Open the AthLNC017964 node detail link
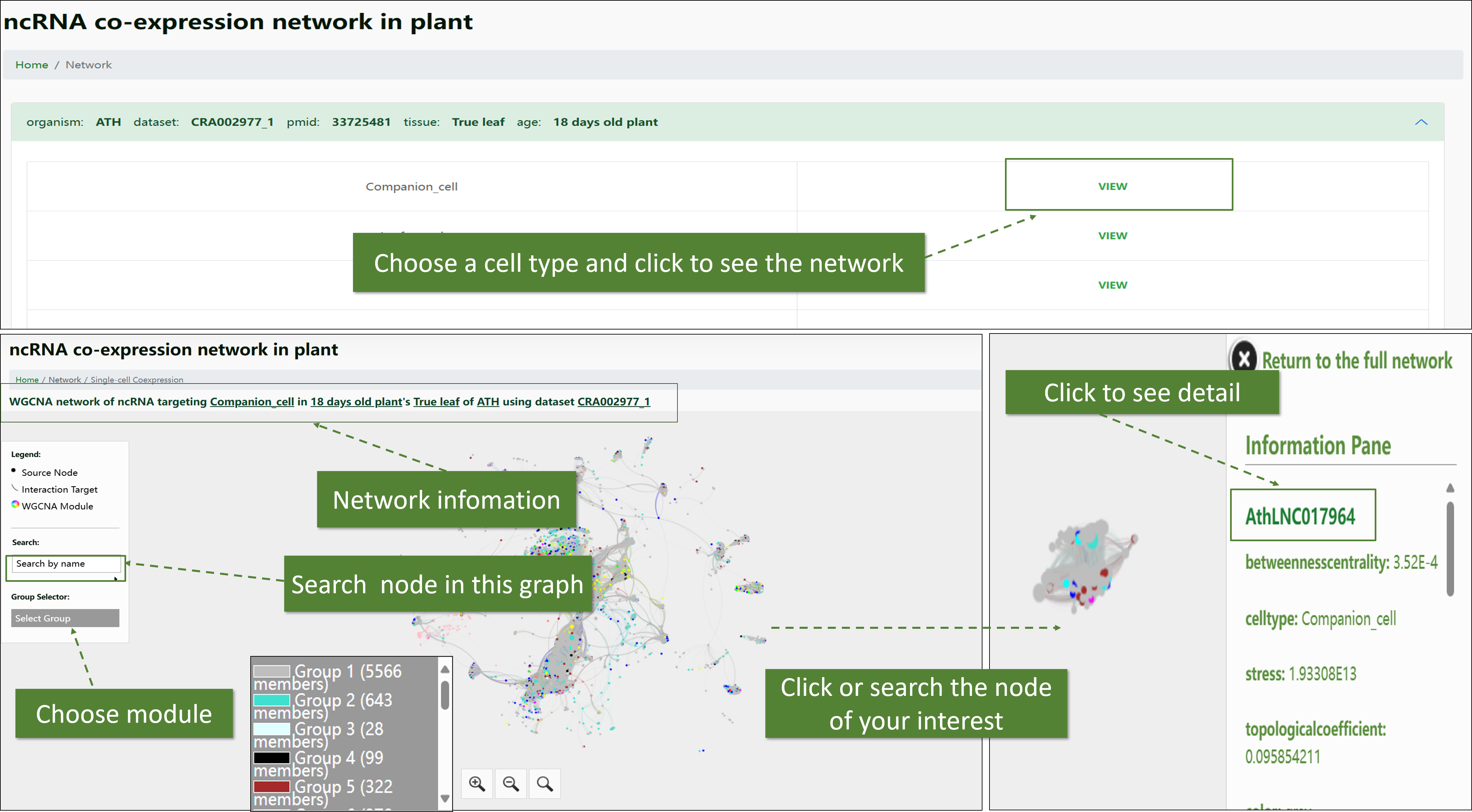 tap(1300, 517)
